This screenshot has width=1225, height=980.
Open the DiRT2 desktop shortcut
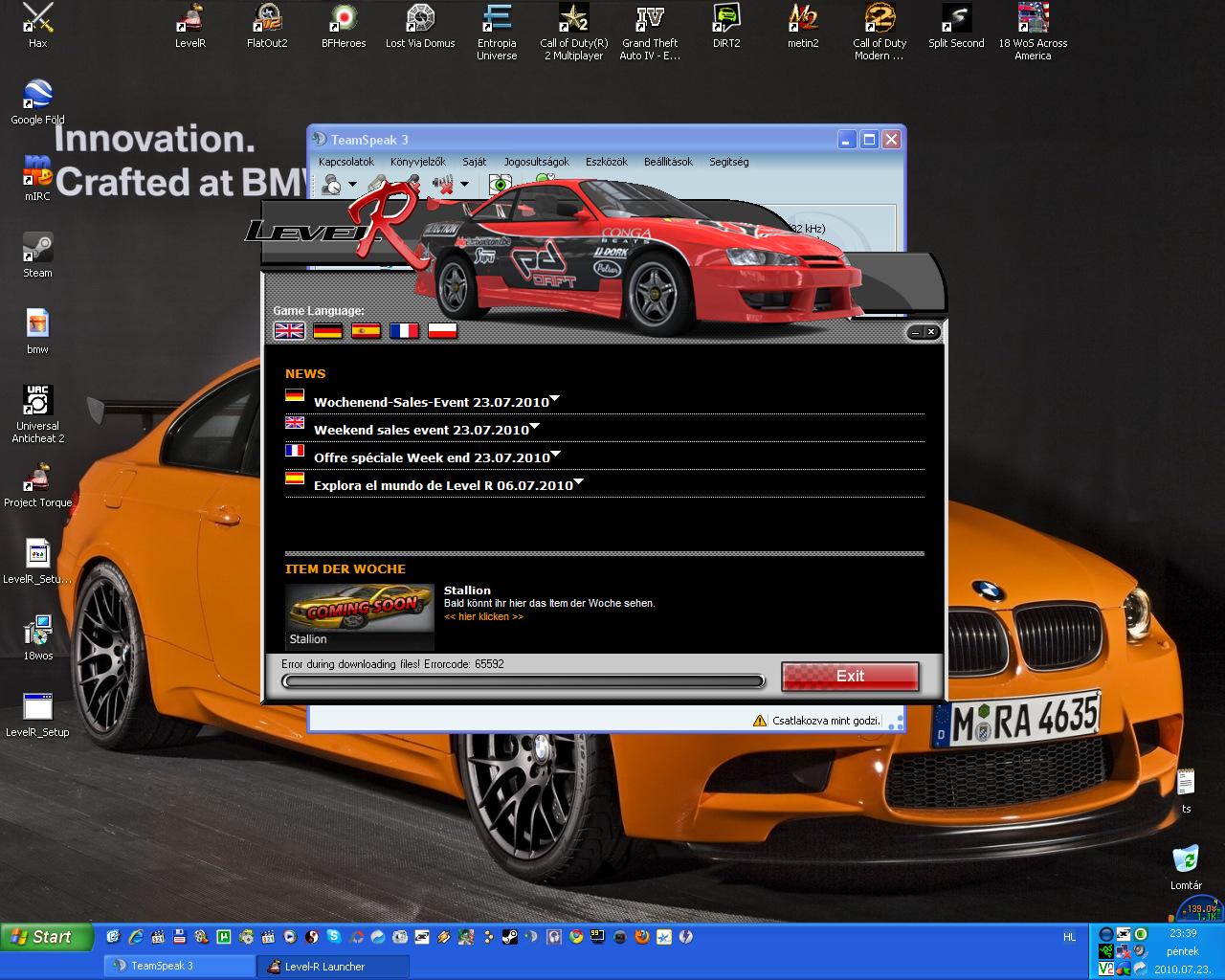726,26
